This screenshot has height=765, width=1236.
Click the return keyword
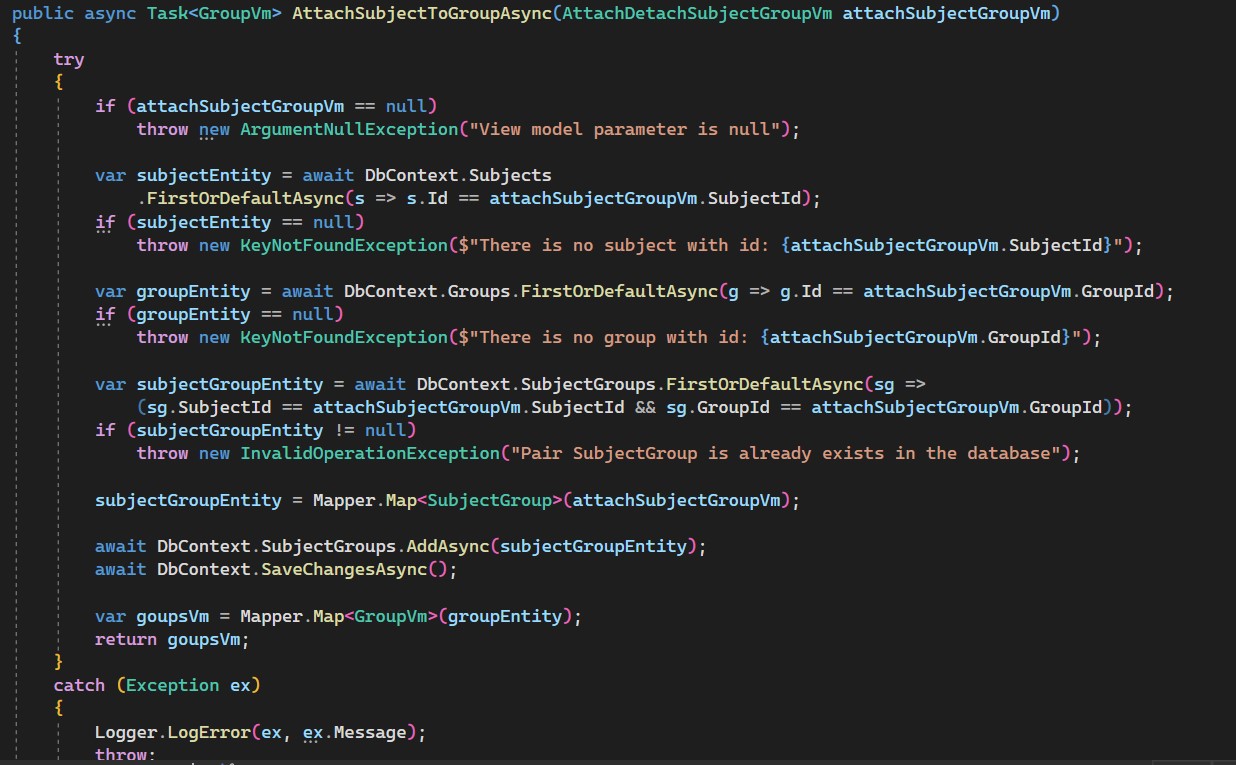point(126,639)
